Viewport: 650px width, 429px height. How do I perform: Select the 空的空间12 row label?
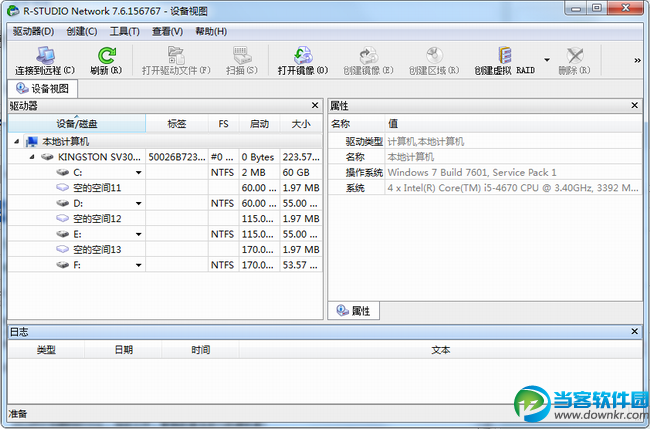(97, 218)
